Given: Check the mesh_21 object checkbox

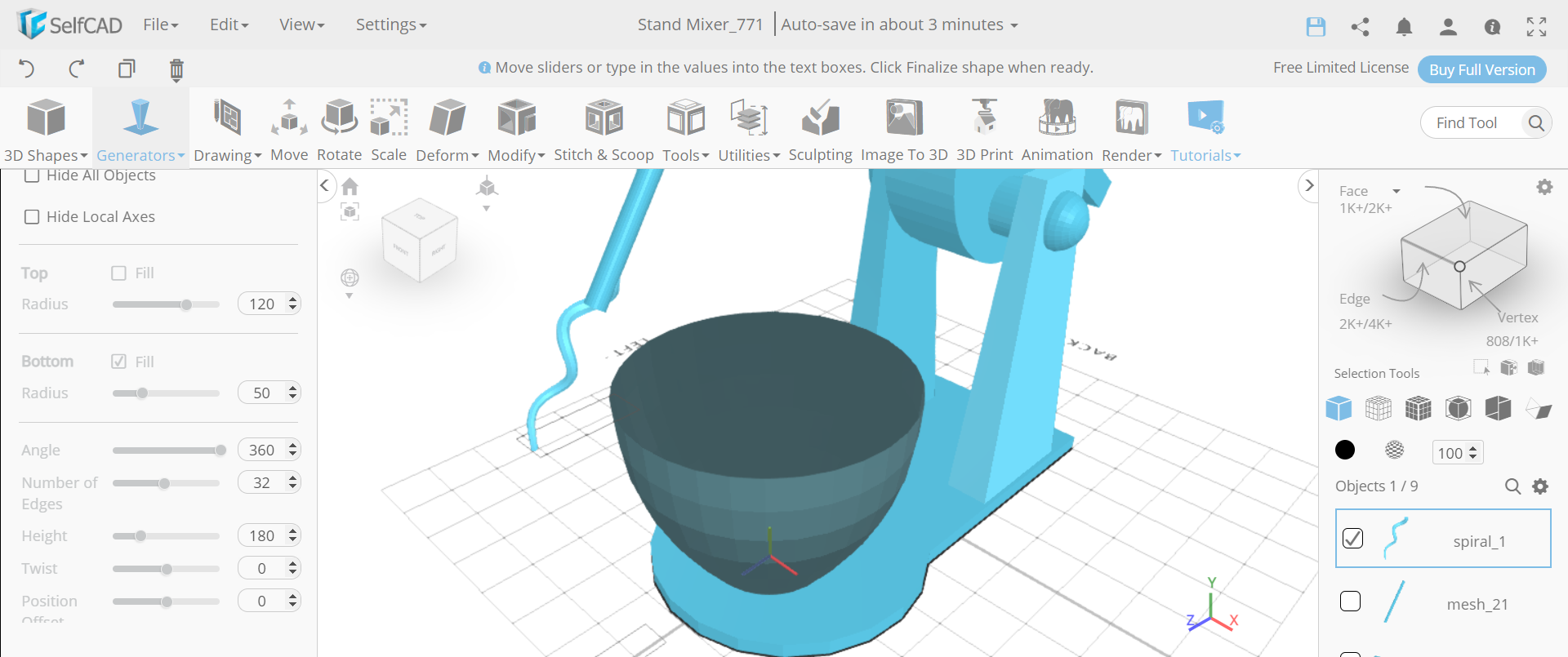Looking at the screenshot, I should tap(1350, 601).
